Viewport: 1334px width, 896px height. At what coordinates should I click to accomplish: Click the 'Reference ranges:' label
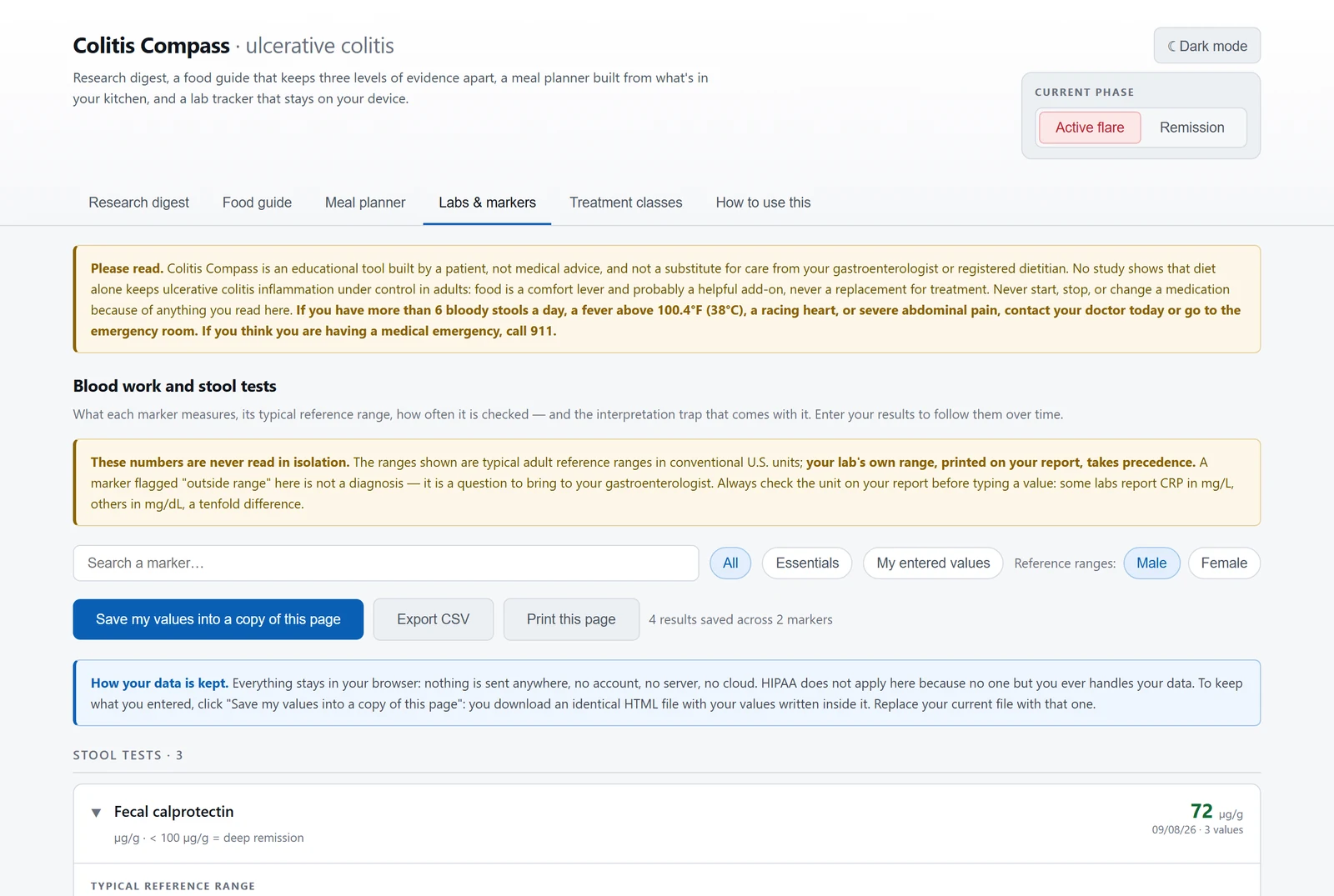point(1065,564)
